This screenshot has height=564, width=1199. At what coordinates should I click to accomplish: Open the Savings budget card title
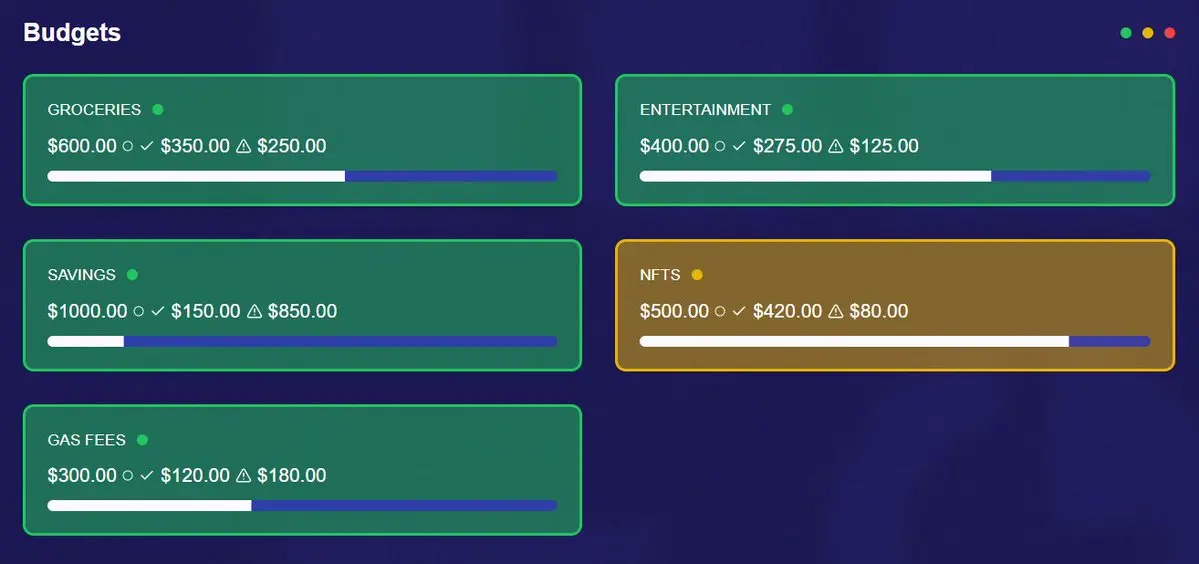click(82, 274)
